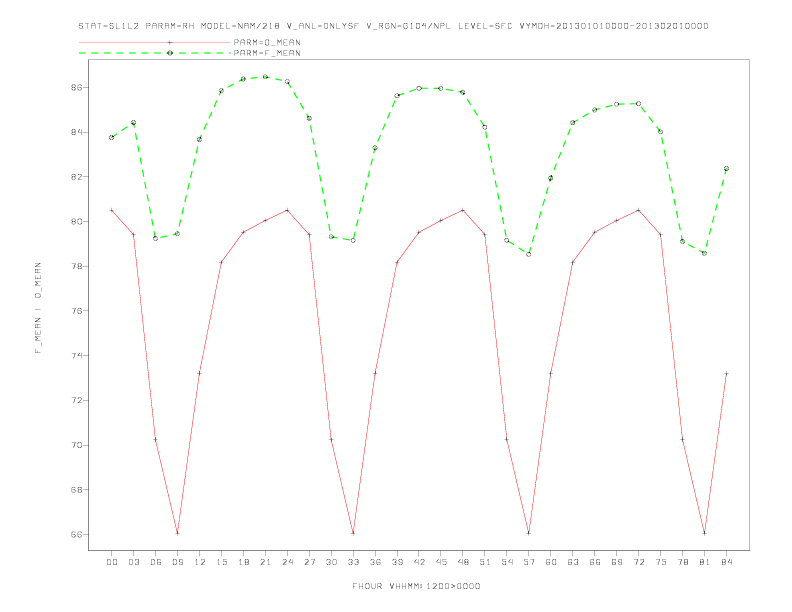
Task: Select green F_MEAN data point at hour 42
Action: [419, 88]
